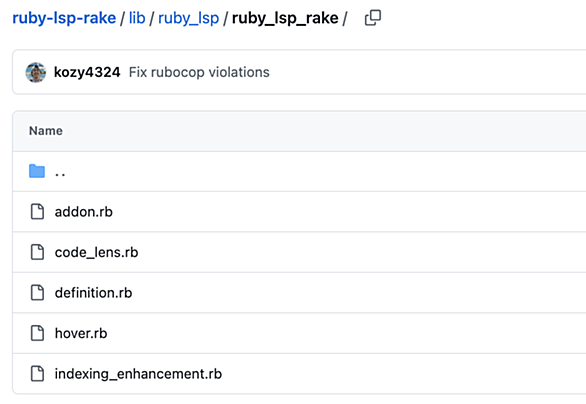Go to ruby-lsp-rake repository root breadcrumb

coord(64,18)
